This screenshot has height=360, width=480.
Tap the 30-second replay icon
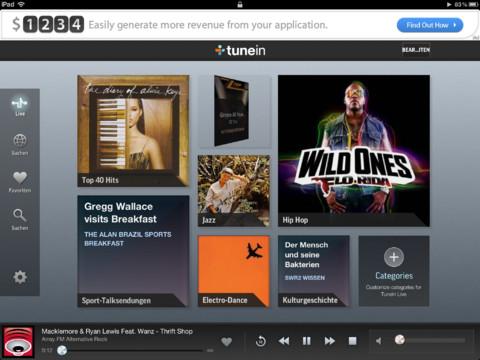pyautogui.click(x=261, y=341)
